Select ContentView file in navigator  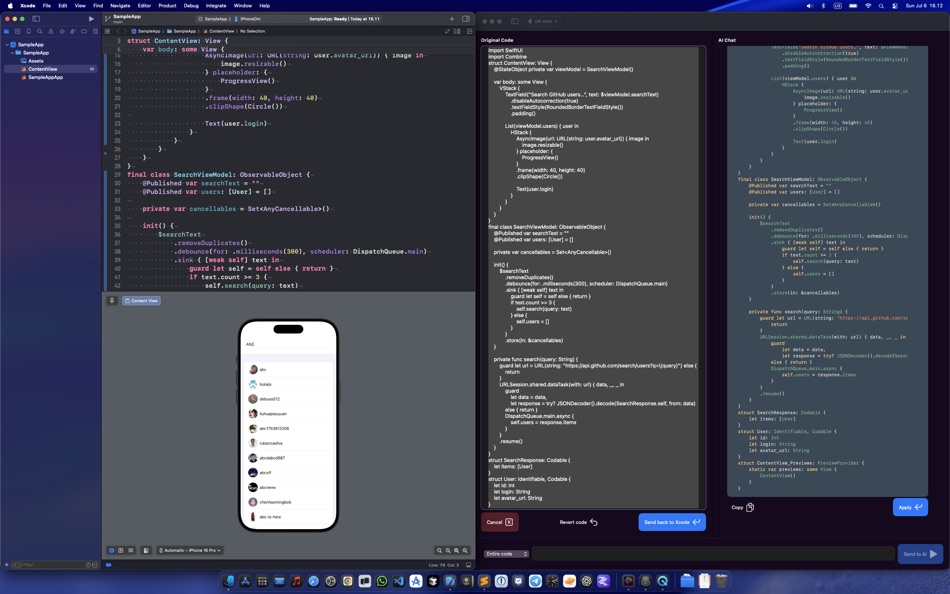[x=50, y=69]
